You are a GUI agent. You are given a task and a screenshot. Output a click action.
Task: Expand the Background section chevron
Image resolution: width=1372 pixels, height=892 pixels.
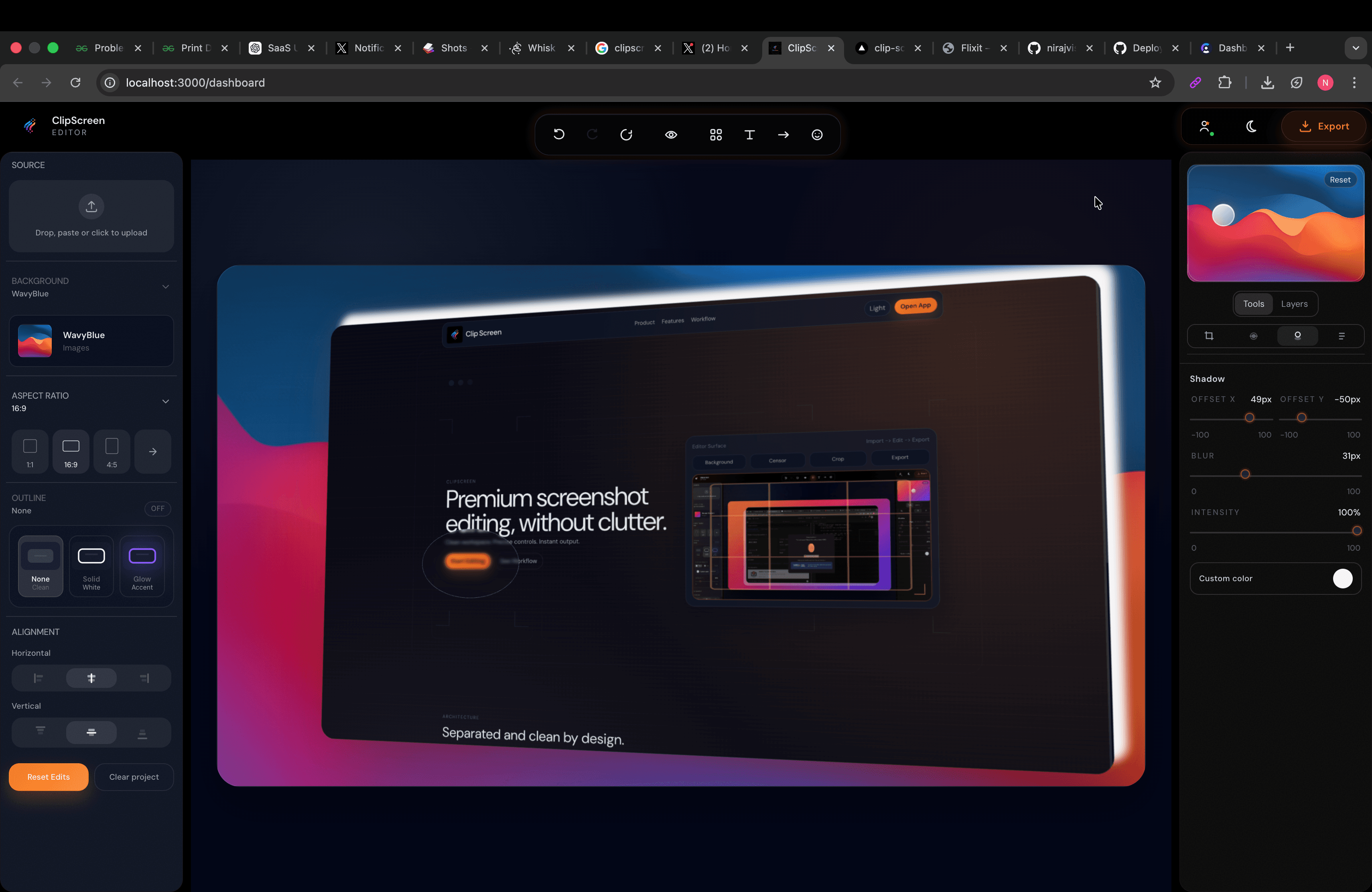point(165,286)
